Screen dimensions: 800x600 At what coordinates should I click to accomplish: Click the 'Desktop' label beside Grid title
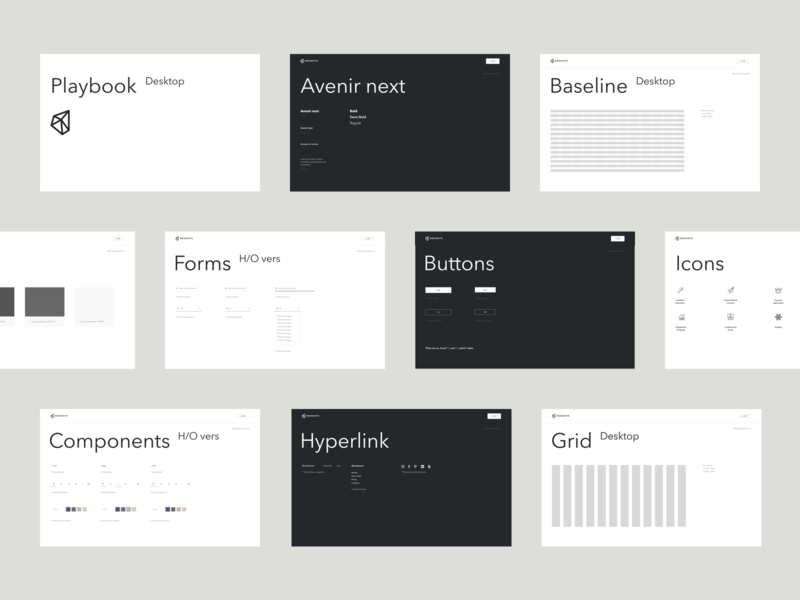[x=619, y=436]
